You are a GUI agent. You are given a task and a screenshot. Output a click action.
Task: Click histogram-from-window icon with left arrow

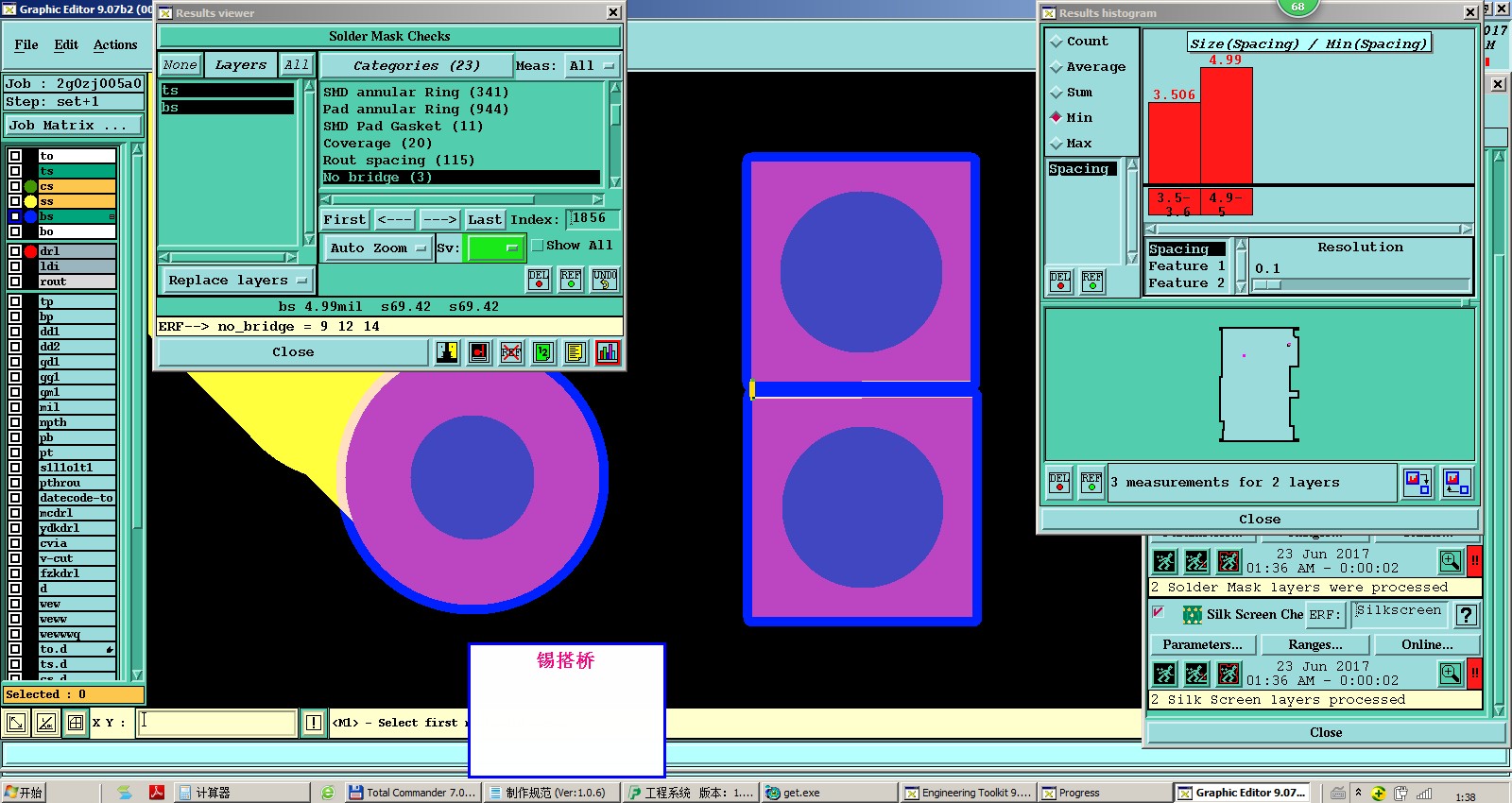pyautogui.click(x=1456, y=483)
